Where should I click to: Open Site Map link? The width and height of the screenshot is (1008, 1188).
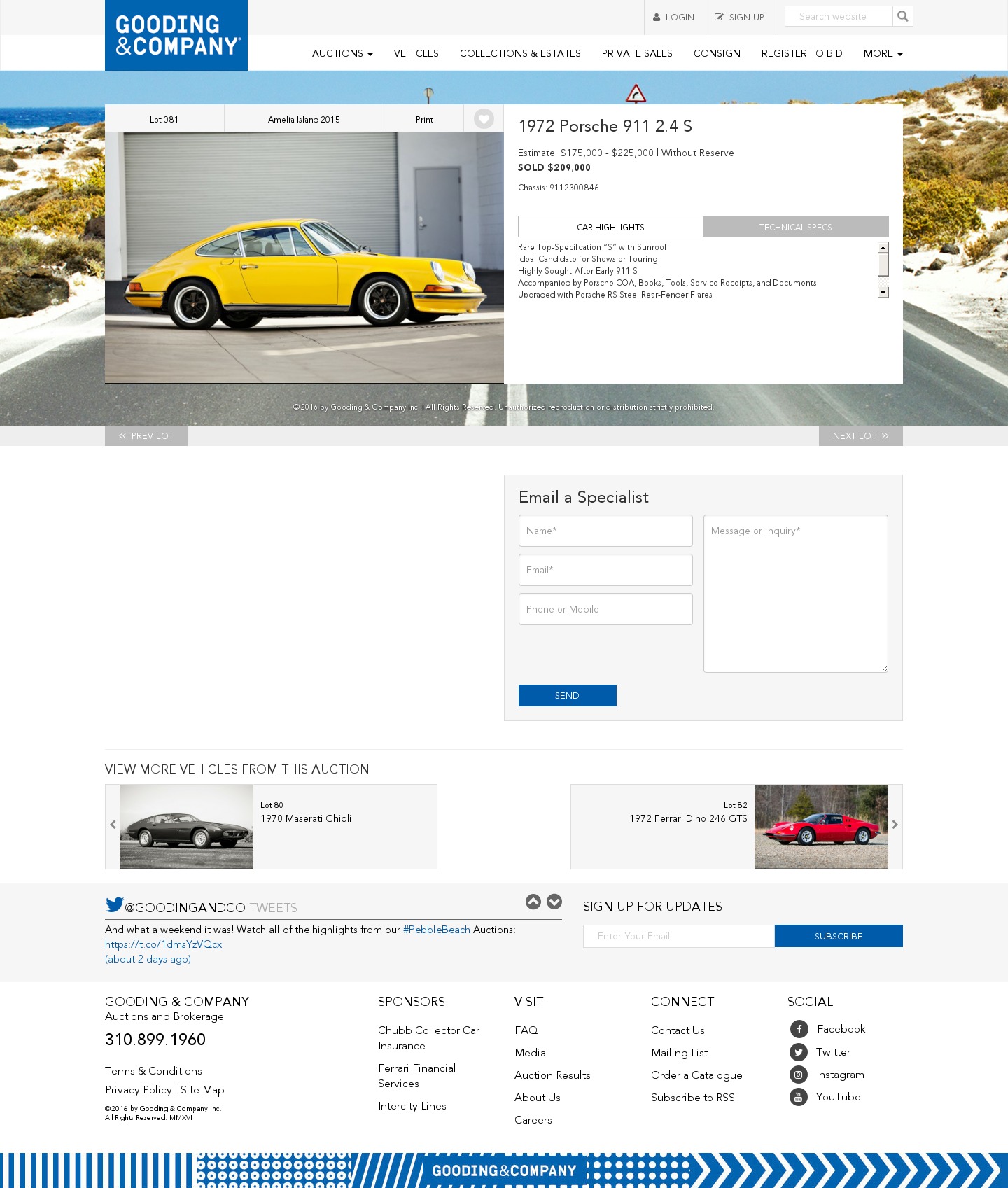click(202, 1090)
